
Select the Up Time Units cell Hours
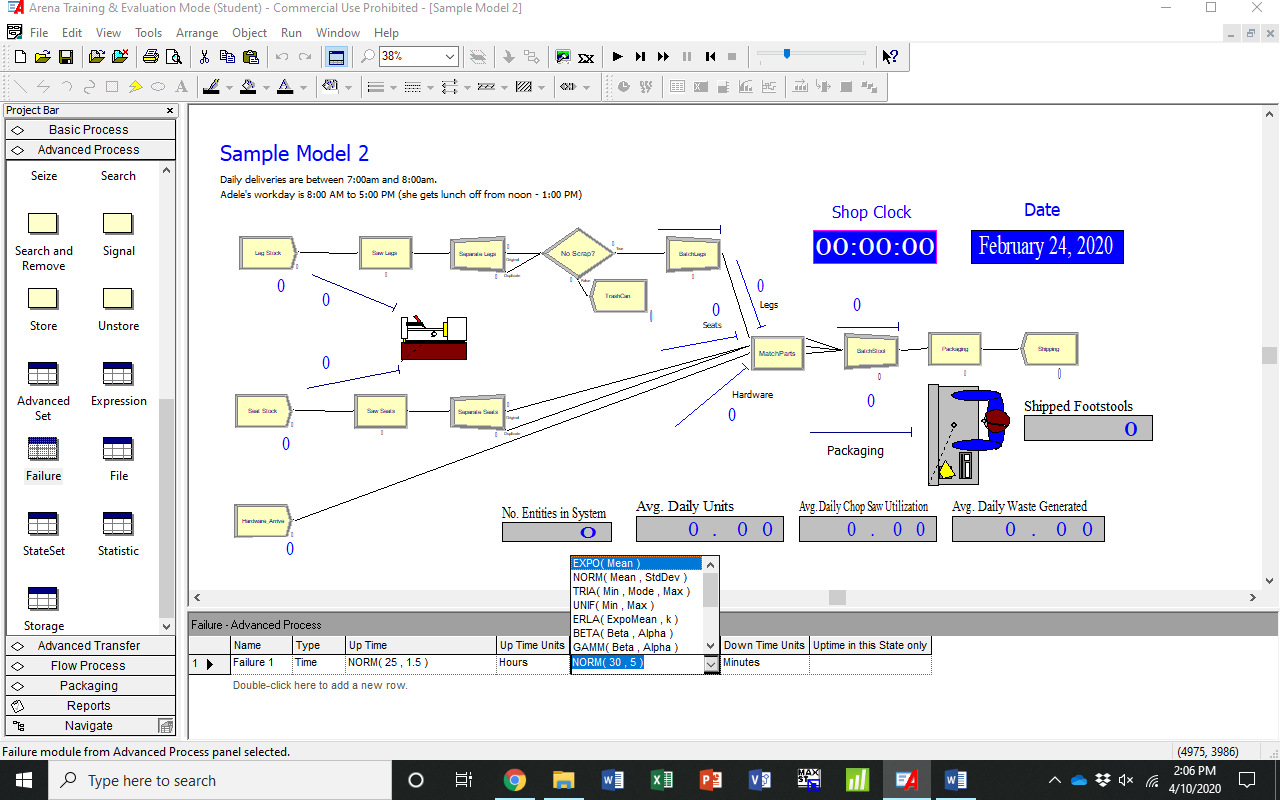[533, 663]
